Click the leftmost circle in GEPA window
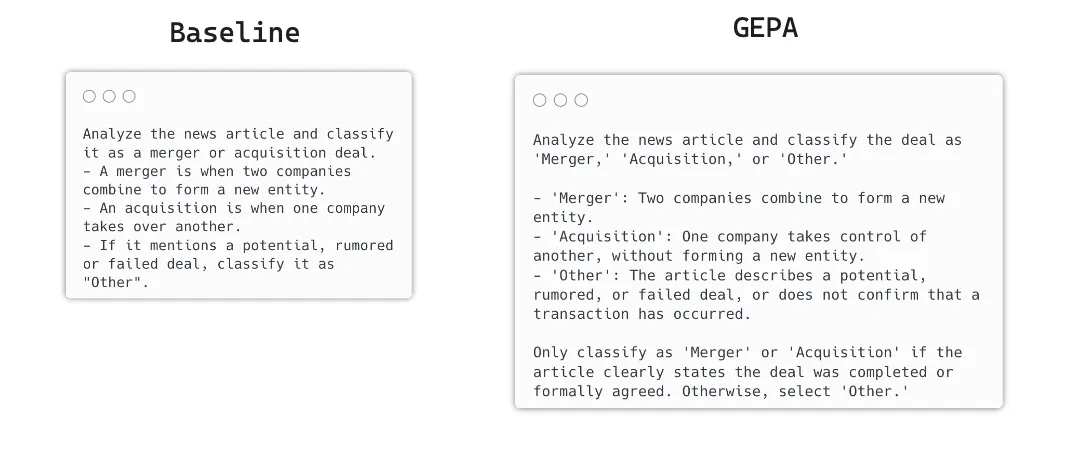The image size is (1070, 476). point(540,100)
